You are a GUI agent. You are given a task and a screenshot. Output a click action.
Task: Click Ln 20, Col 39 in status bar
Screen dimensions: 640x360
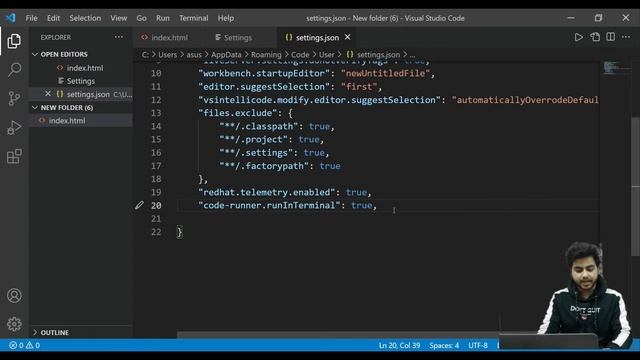[399, 345]
